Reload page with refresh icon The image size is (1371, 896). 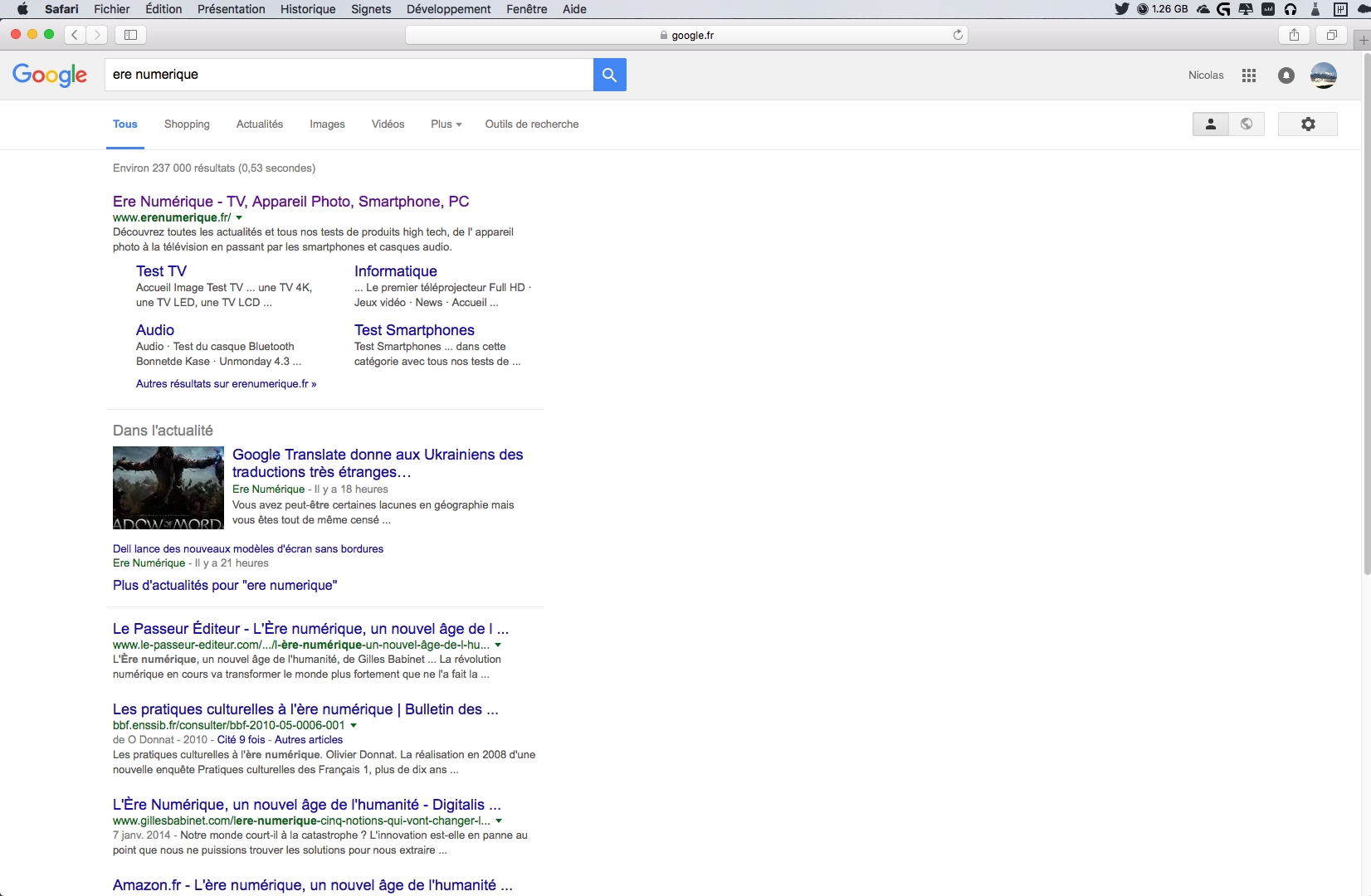pos(958,35)
